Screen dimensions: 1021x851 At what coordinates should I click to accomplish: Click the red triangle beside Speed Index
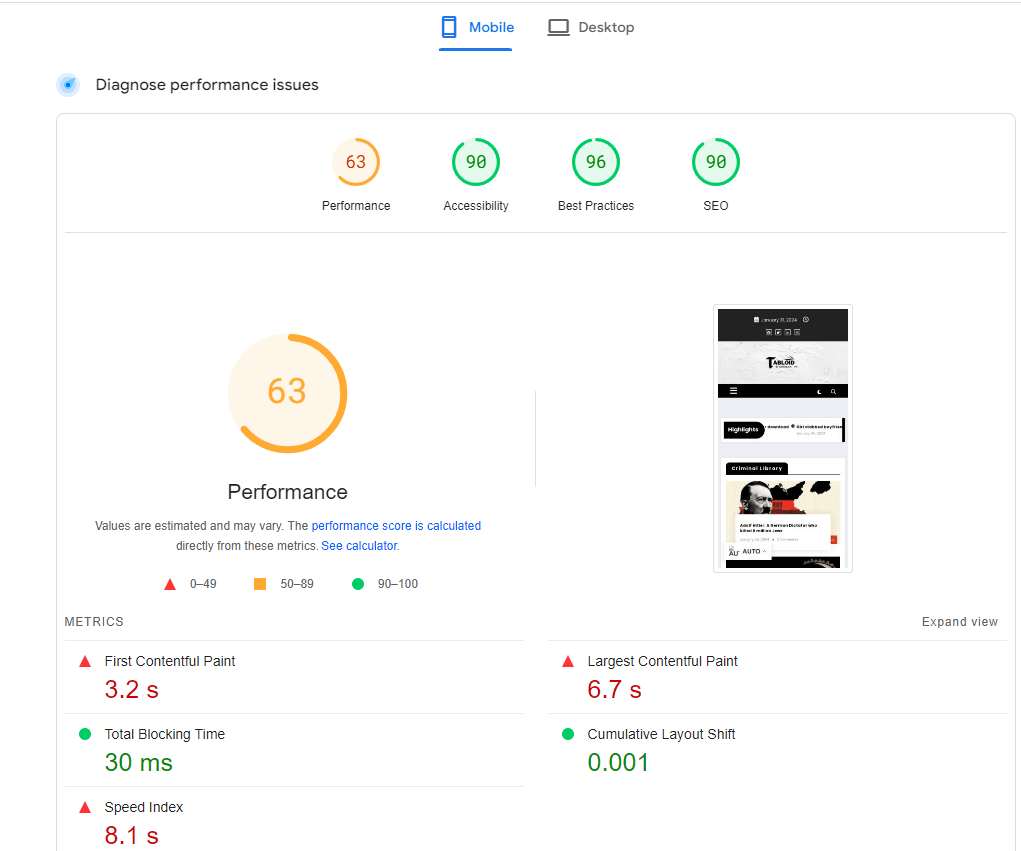(85, 807)
